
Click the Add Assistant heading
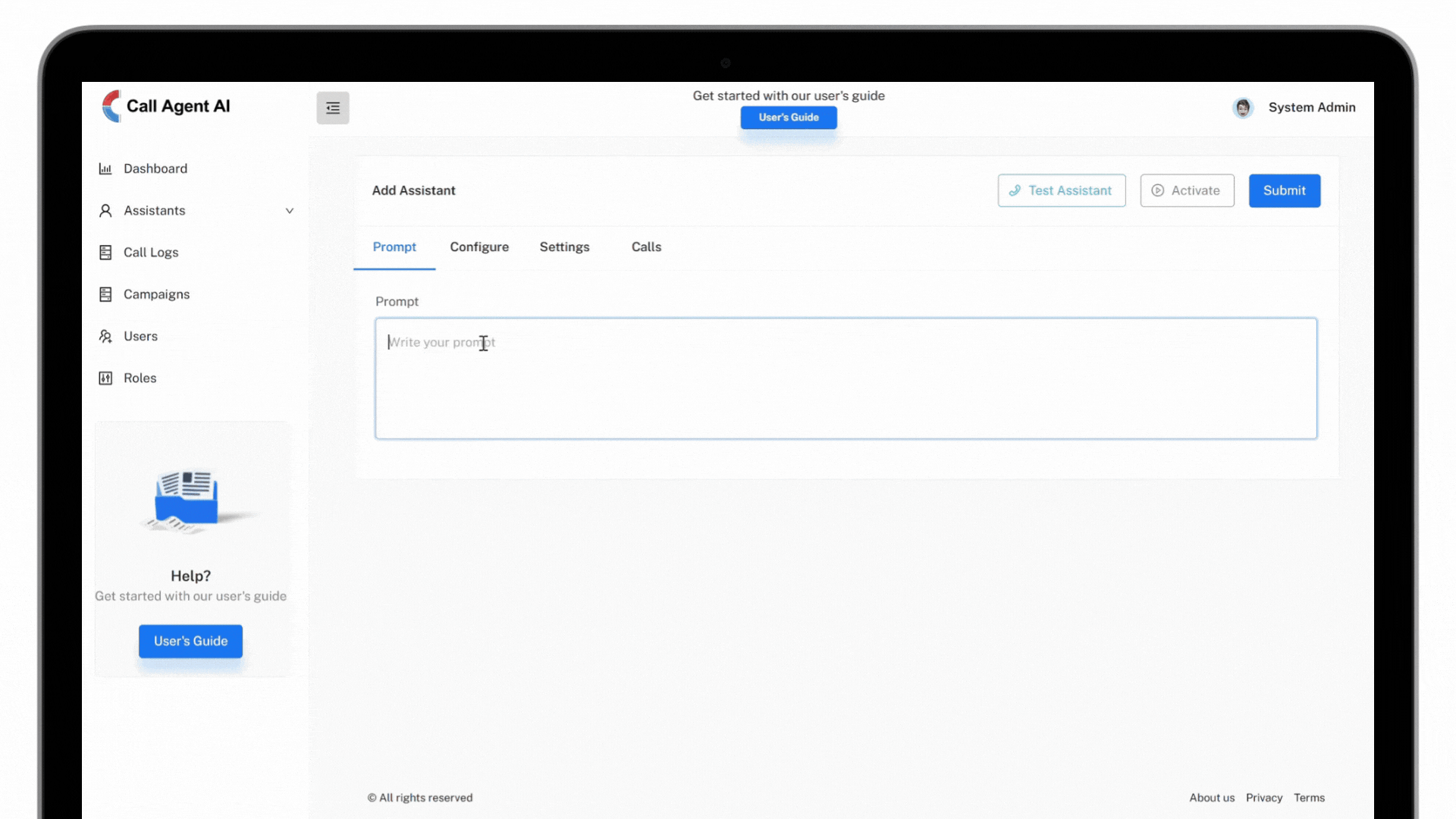click(x=413, y=190)
